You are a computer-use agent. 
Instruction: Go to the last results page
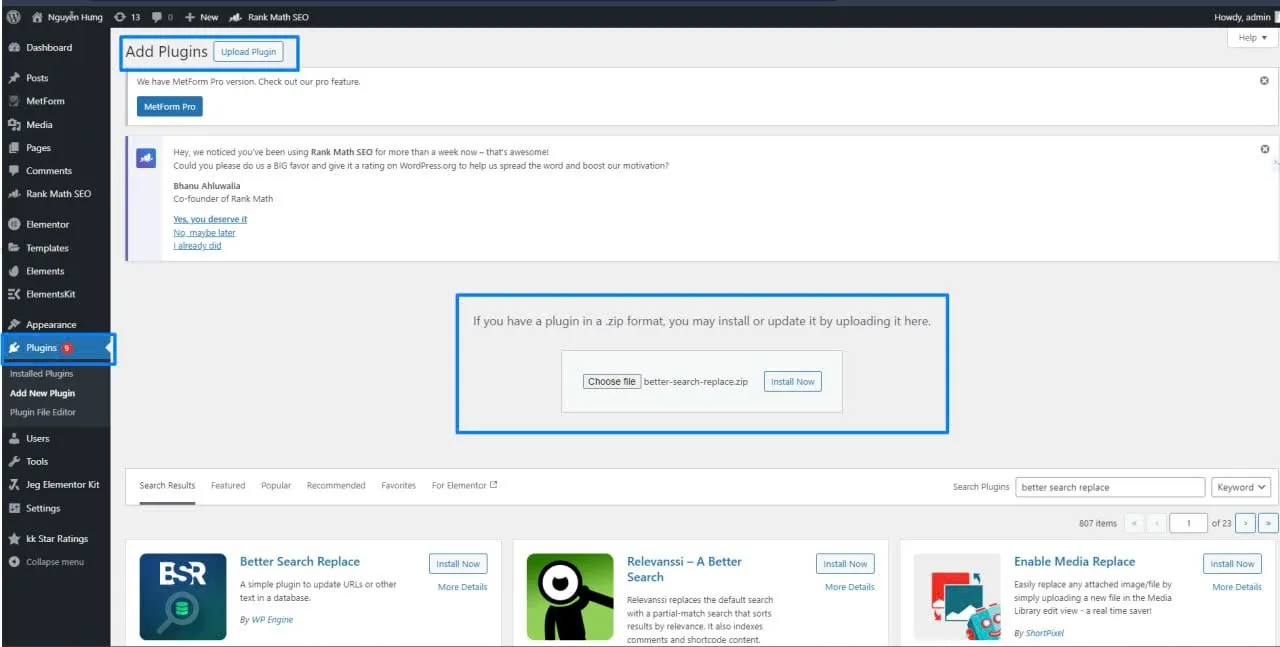(1268, 523)
